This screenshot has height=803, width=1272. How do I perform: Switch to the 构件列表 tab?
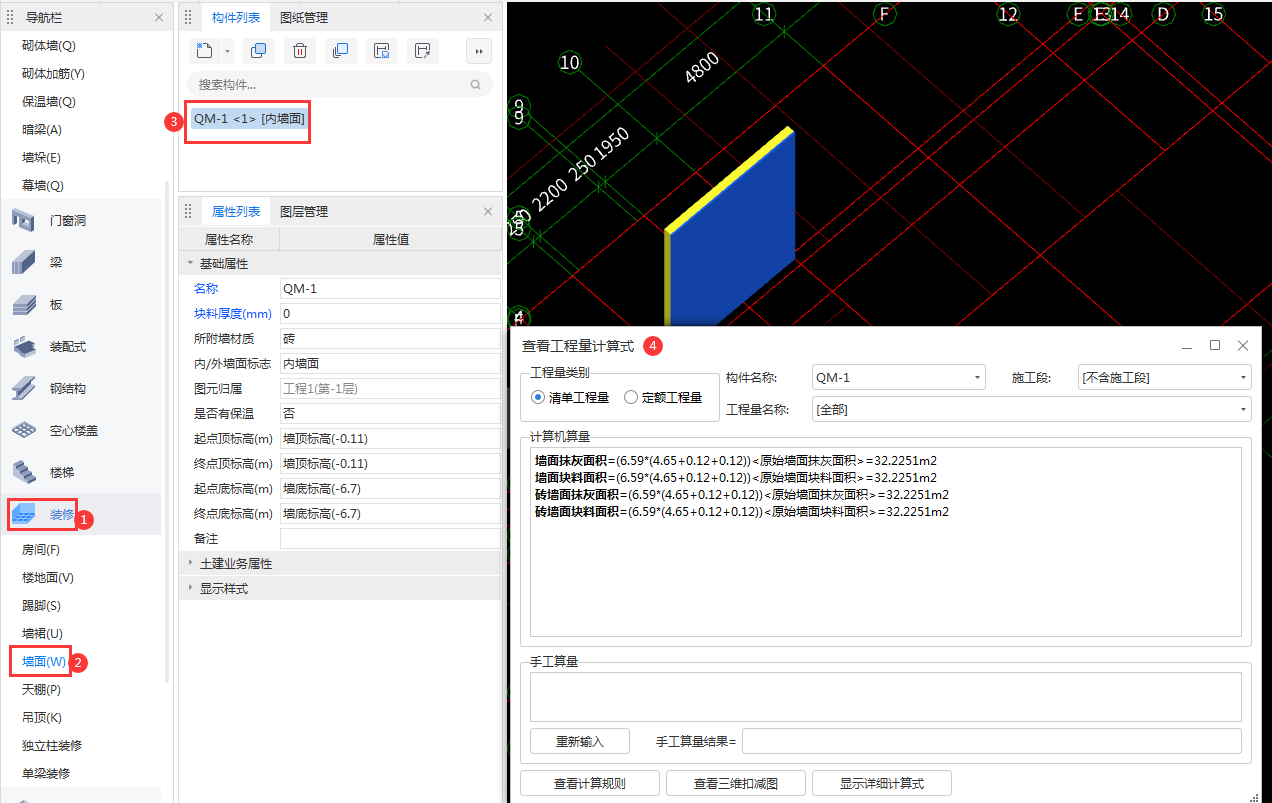(236, 18)
